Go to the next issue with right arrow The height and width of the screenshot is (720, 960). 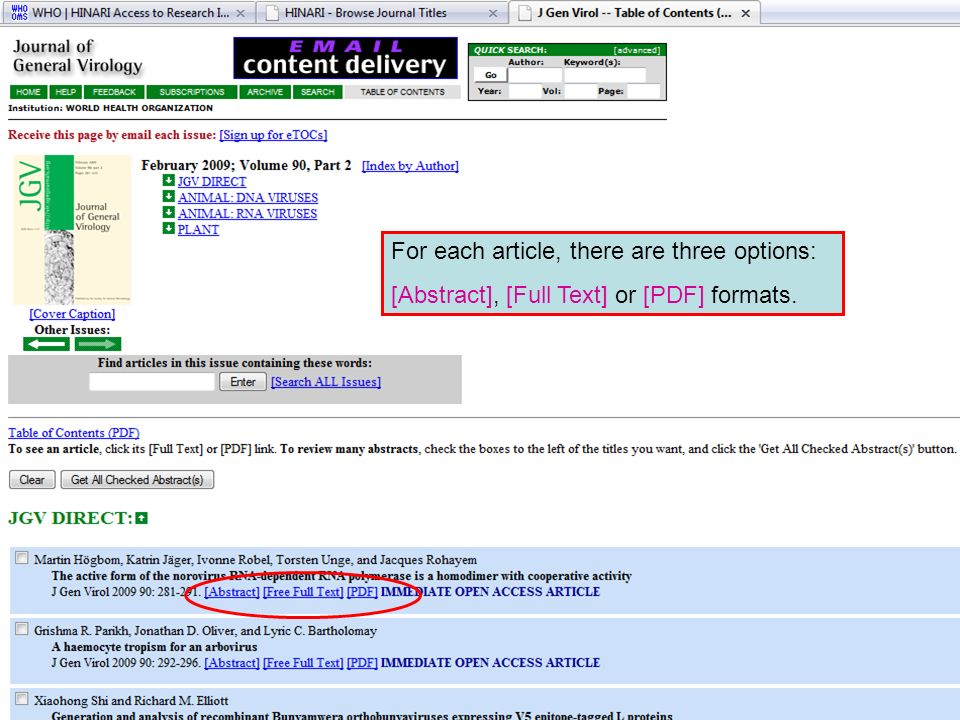click(x=98, y=344)
